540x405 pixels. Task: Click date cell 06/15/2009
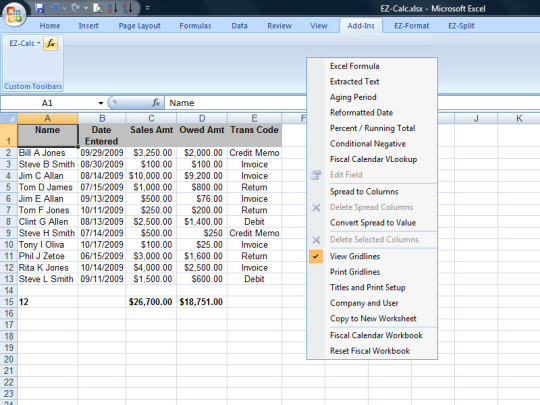(x=102, y=256)
